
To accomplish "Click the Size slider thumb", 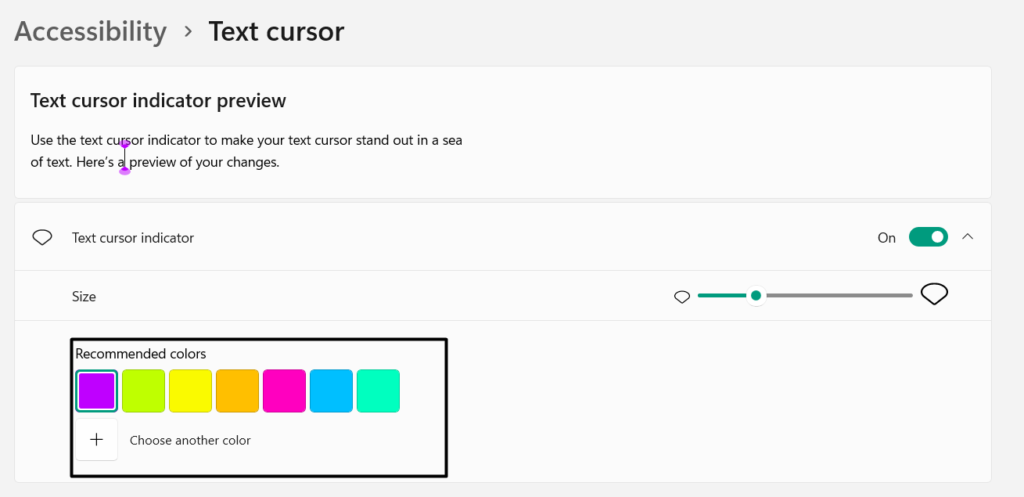I will point(756,295).
